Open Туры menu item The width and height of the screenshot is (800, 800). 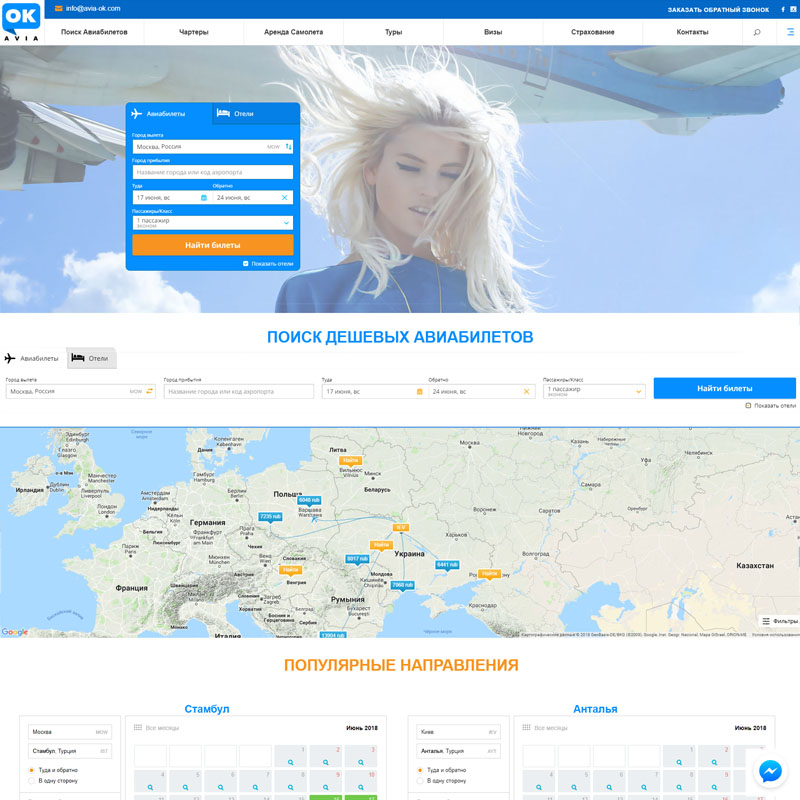coord(393,32)
